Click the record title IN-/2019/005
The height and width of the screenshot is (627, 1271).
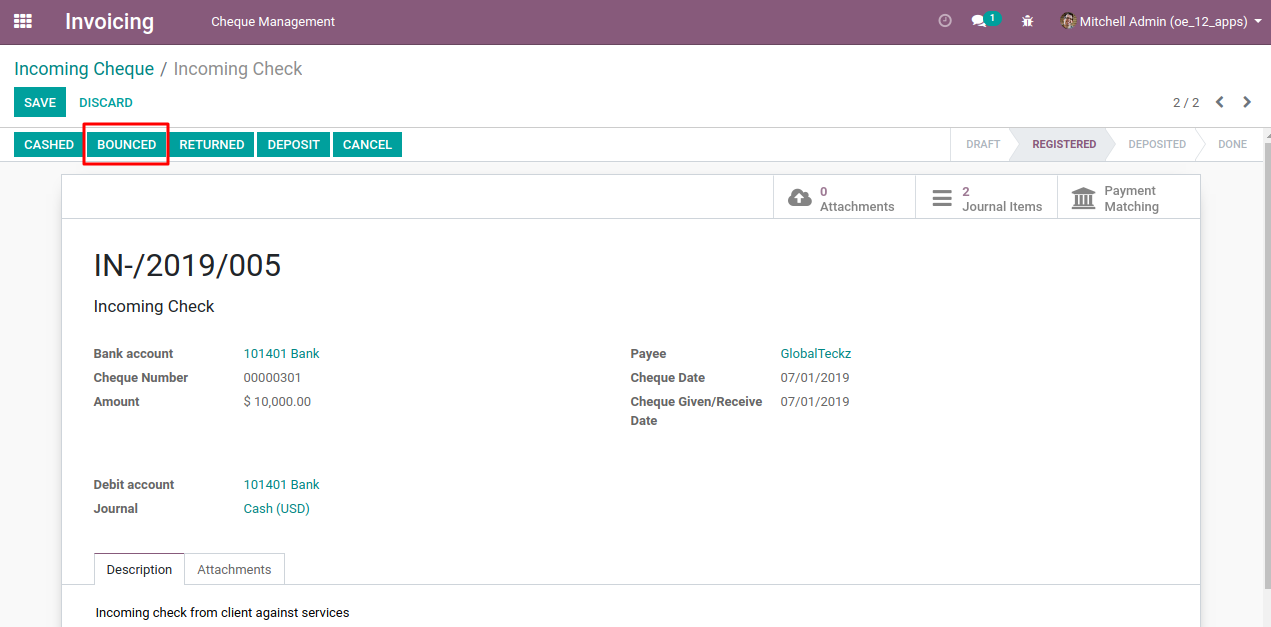(x=187, y=266)
